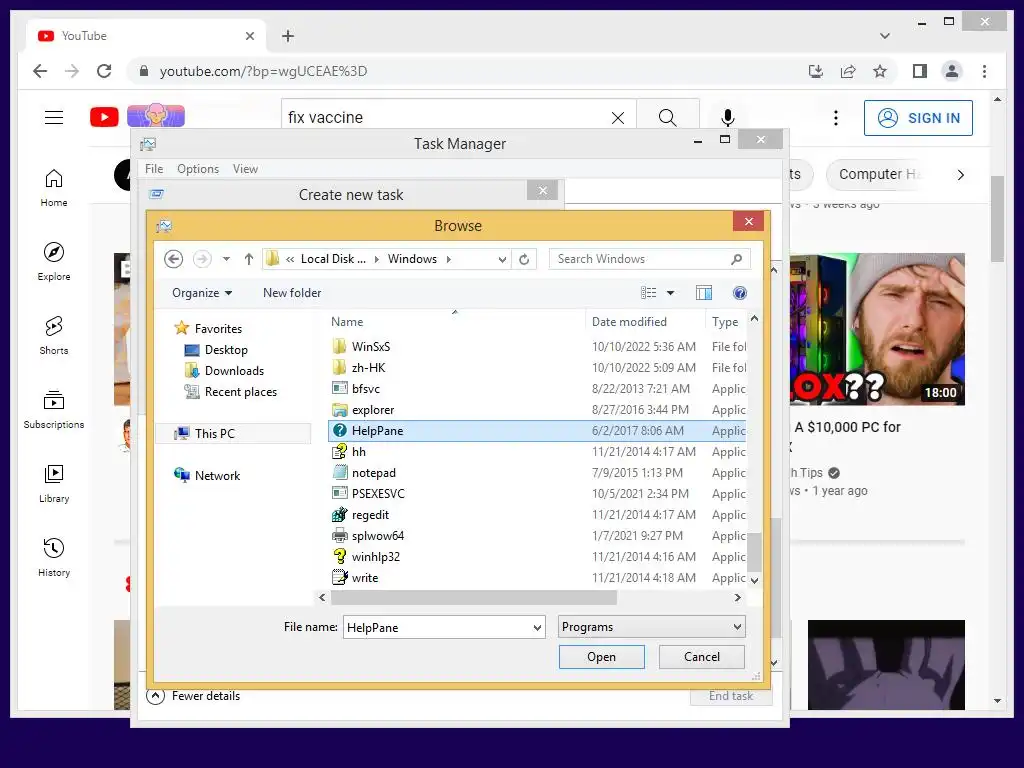Select the WinSxS folder row

pos(537,347)
